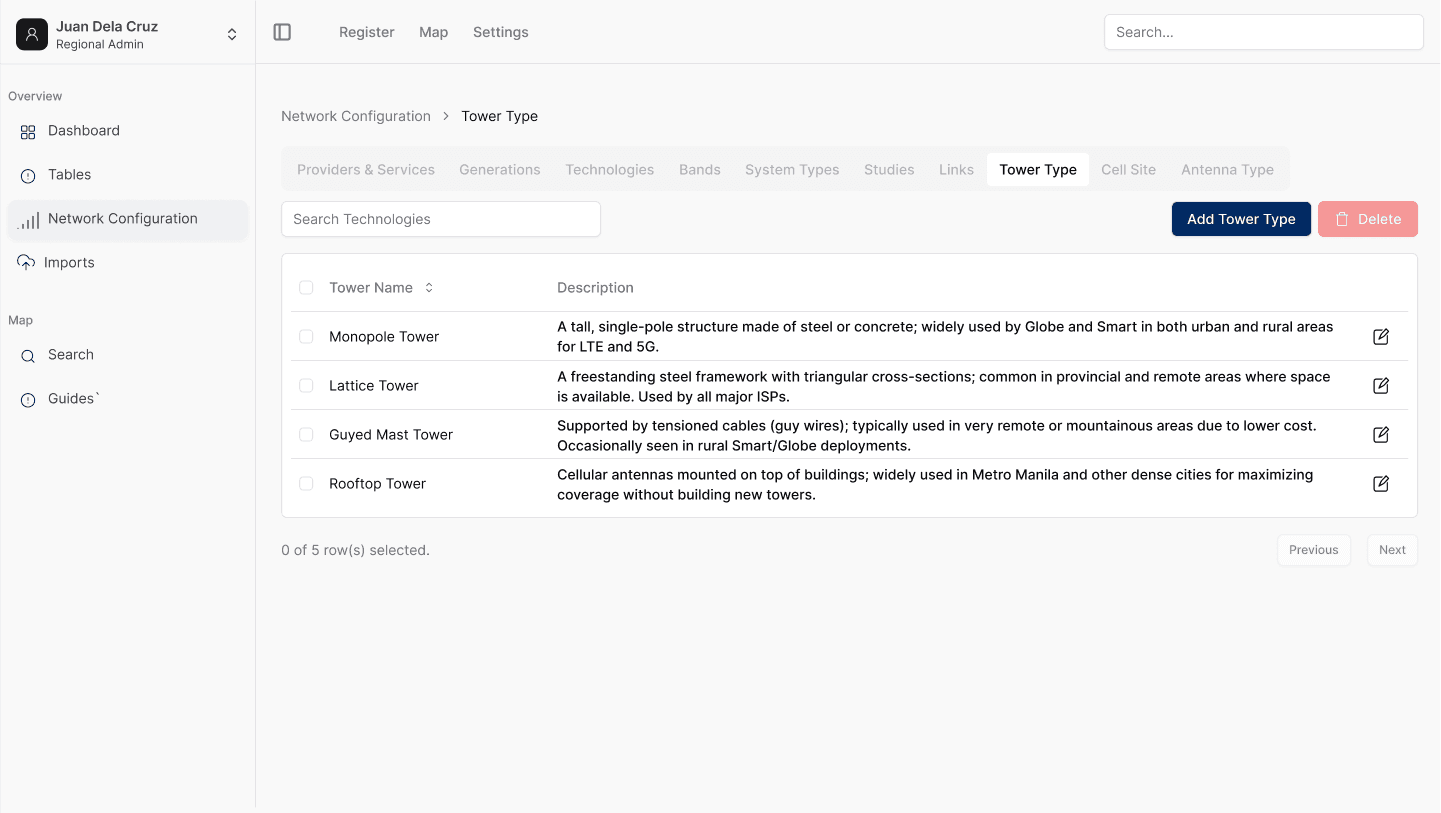Click the Monopole Tower name cell
The width and height of the screenshot is (1441, 813).
384,337
